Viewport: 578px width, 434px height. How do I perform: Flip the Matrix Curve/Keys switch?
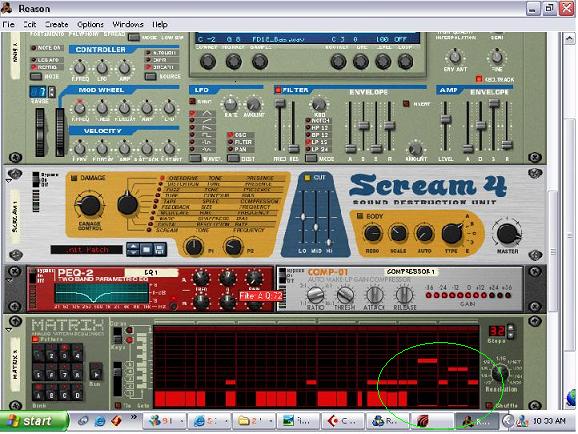coord(118,335)
